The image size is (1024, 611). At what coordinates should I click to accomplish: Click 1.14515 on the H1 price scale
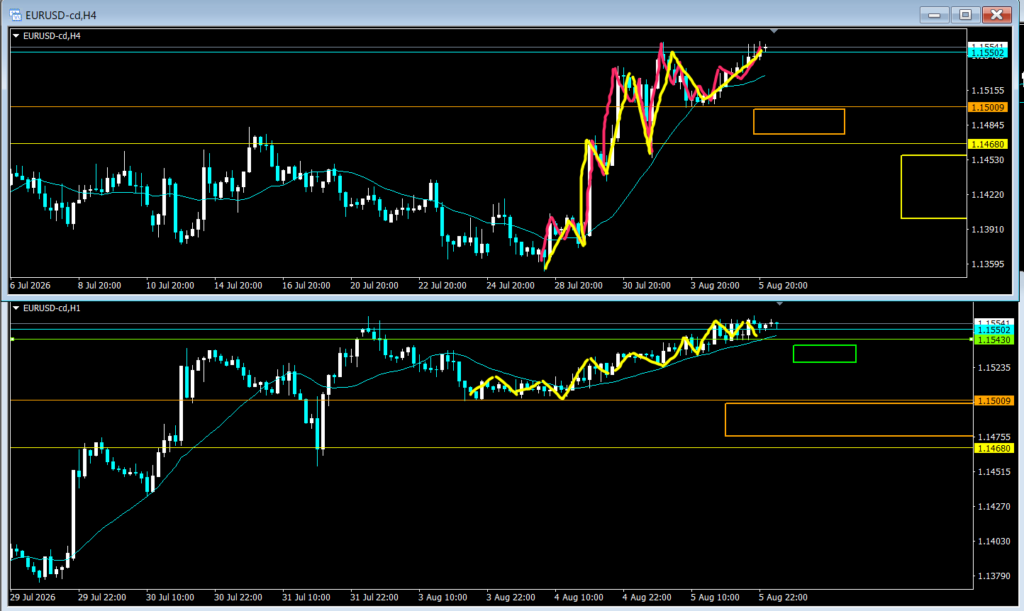point(993,471)
